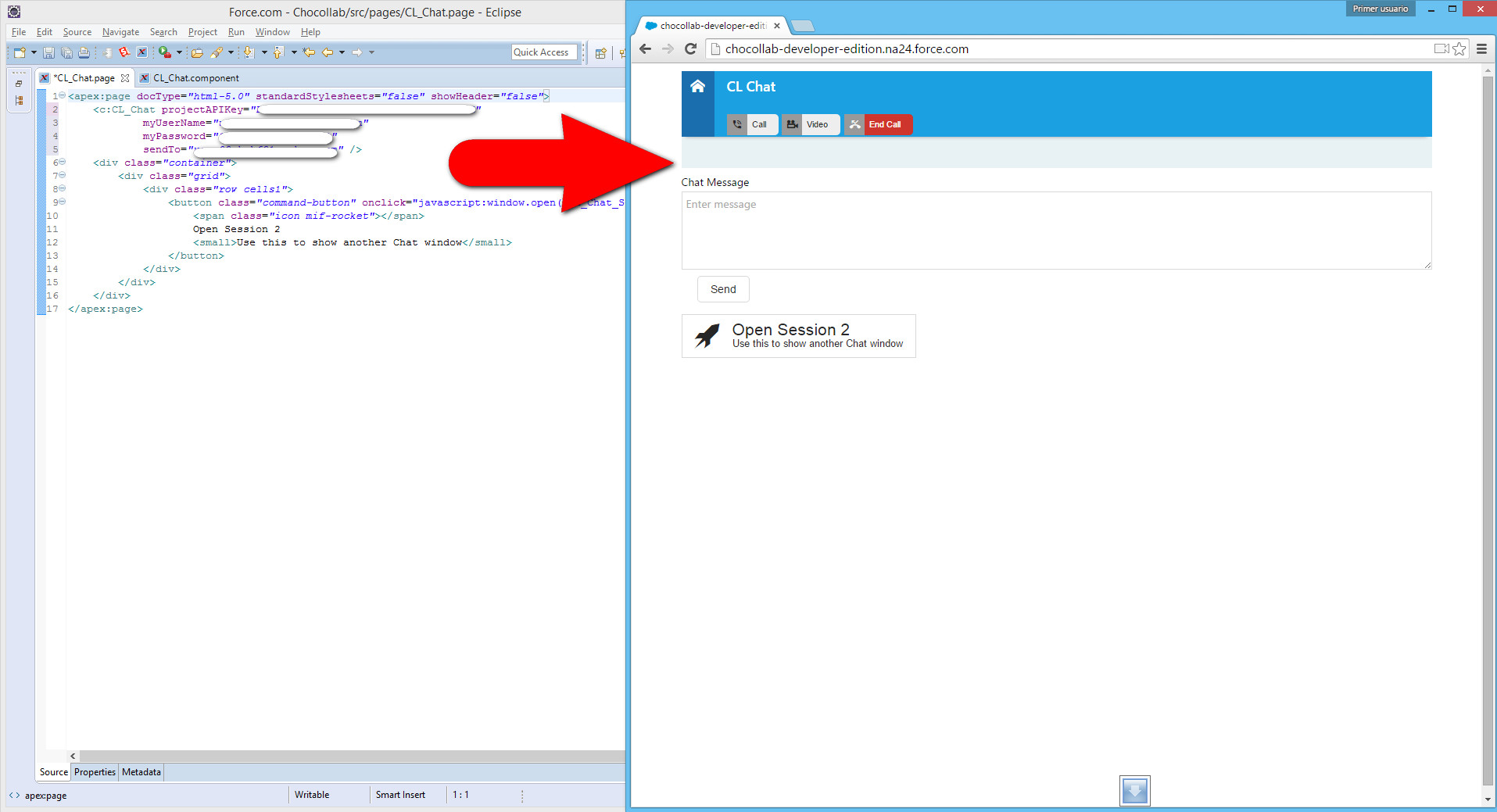Switch to the Source tab at editor bottom
This screenshot has height=812, width=1497.
click(x=54, y=772)
